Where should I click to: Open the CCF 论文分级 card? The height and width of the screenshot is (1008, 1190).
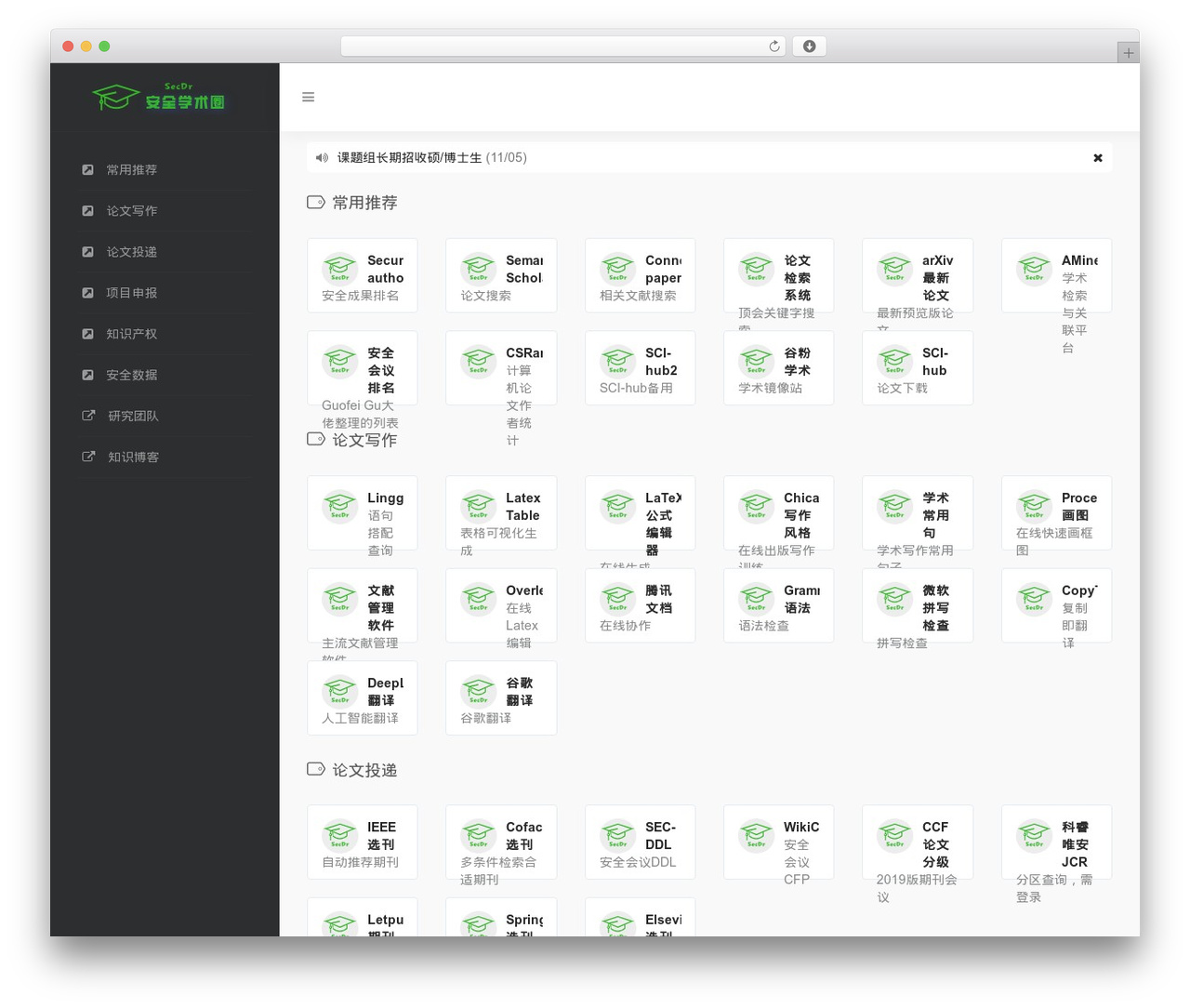click(918, 842)
